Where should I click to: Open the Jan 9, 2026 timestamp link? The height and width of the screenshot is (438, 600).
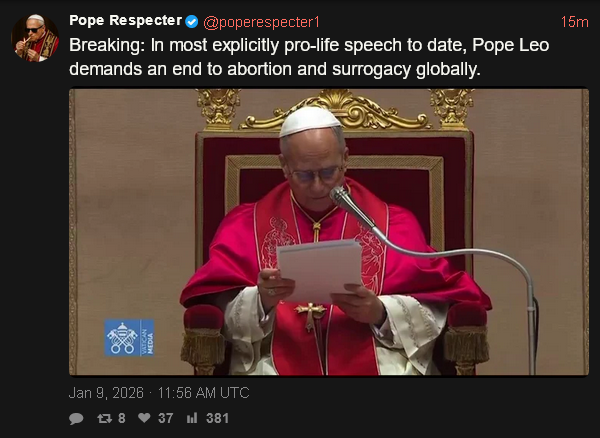coord(106,393)
